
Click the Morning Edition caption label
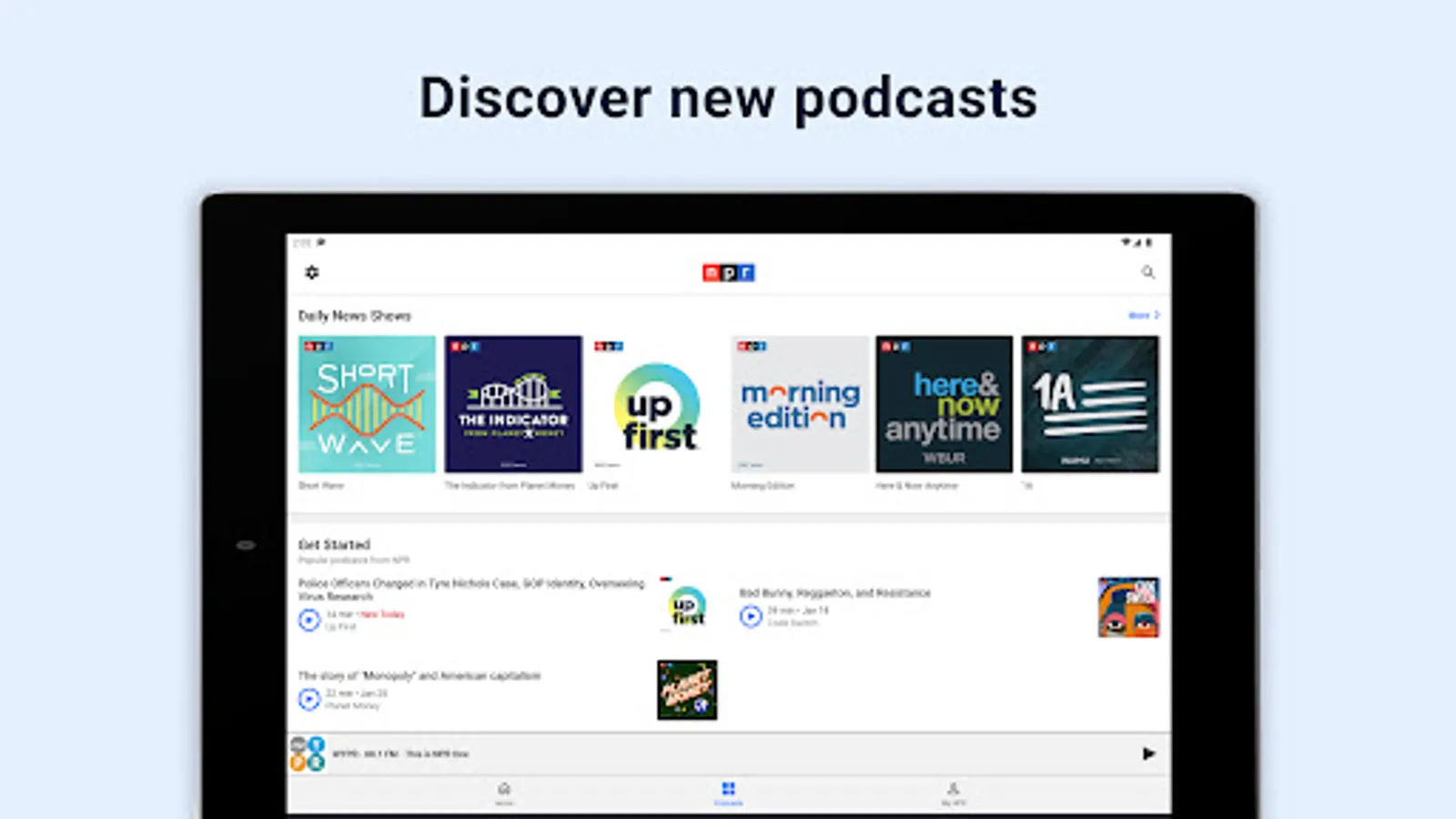pyautogui.click(x=763, y=486)
